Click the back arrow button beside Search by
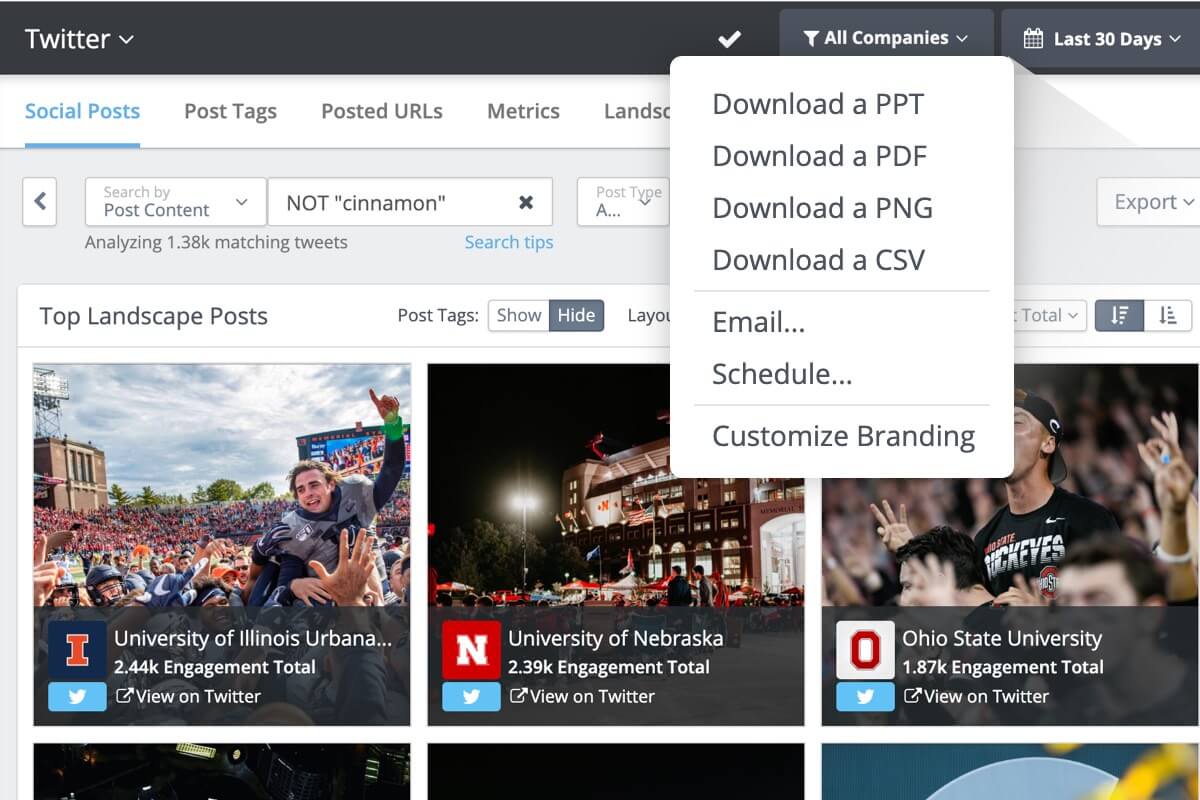The image size is (1200, 800). tap(40, 202)
